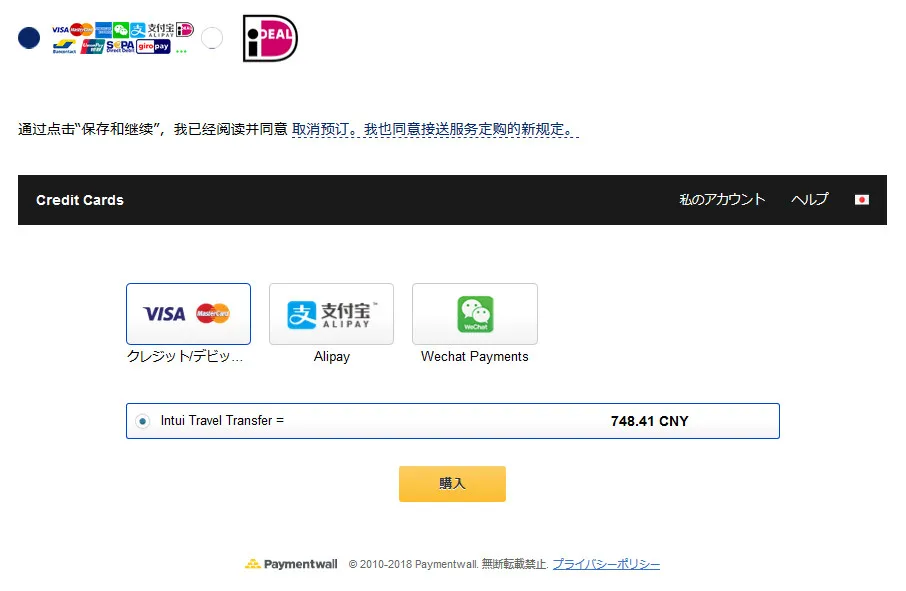Click the 購入 purchase button
The height and width of the screenshot is (591, 906).
click(x=452, y=483)
